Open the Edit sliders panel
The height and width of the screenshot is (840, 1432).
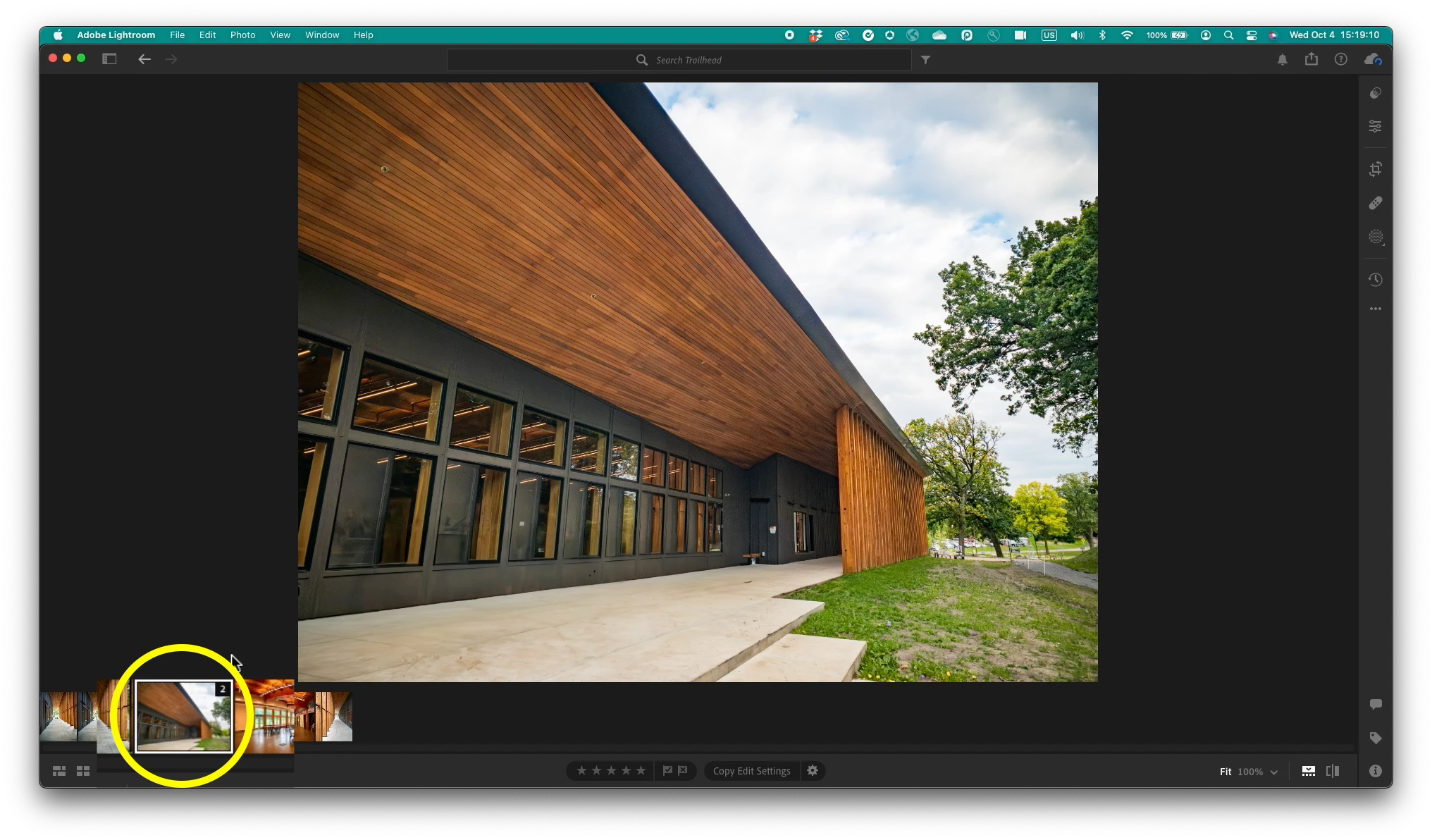point(1375,126)
